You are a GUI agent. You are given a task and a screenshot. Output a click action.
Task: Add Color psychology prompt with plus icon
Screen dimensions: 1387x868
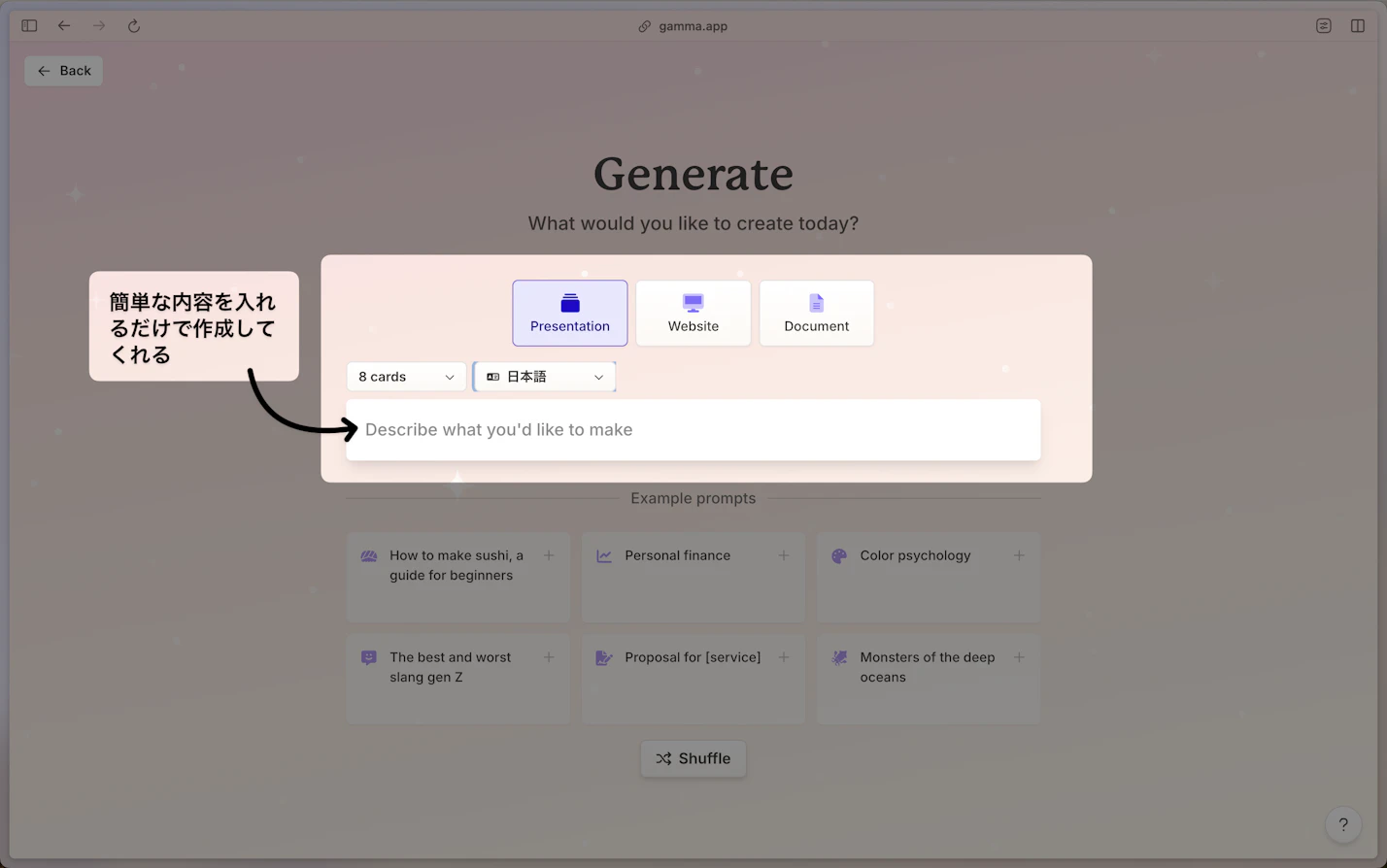pyautogui.click(x=1019, y=555)
